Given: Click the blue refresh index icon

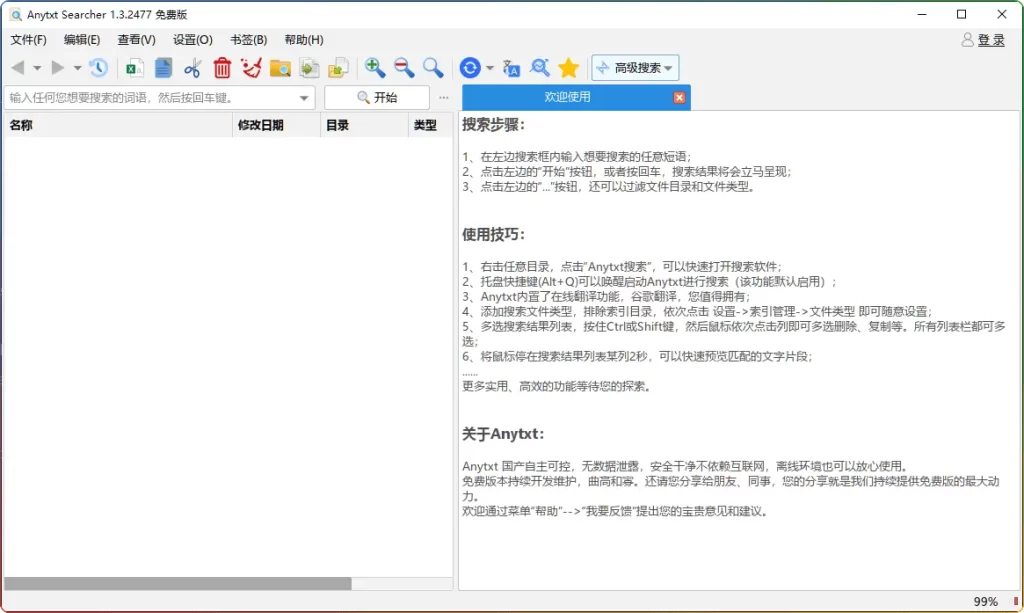Looking at the screenshot, I should (x=470, y=67).
